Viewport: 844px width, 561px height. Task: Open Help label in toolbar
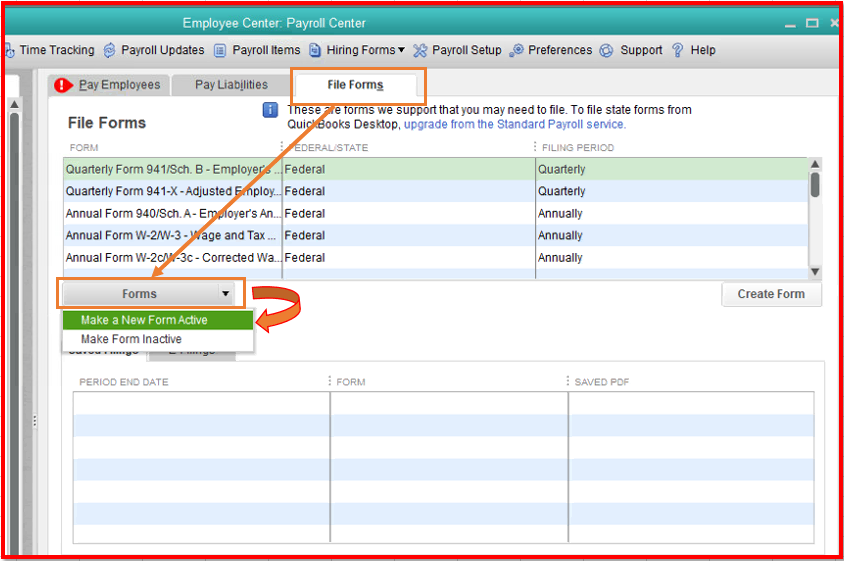(703, 50)
